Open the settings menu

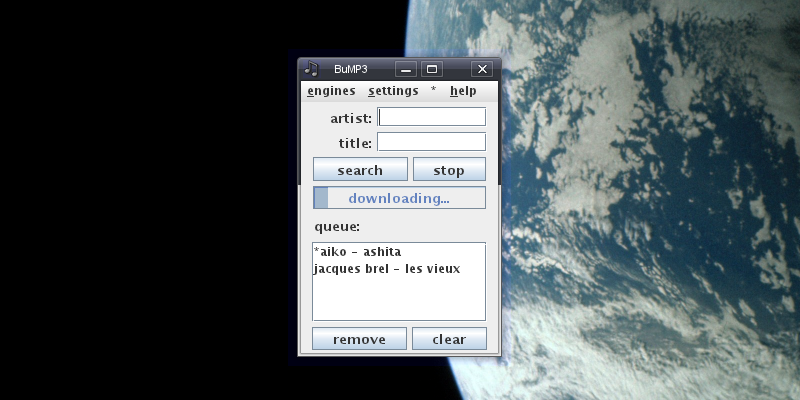pos(393,91)
